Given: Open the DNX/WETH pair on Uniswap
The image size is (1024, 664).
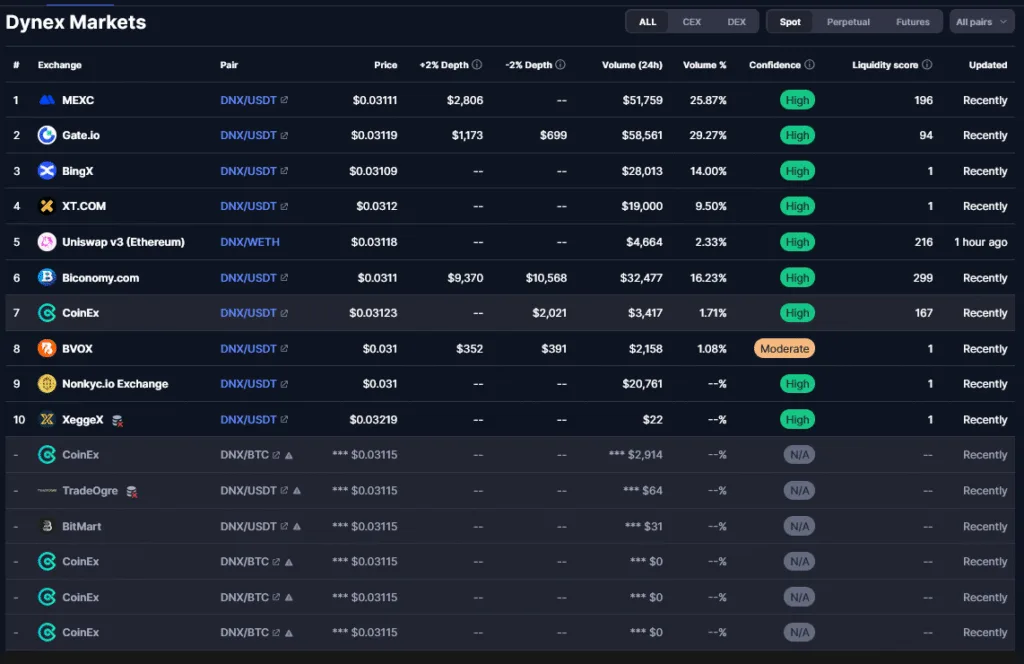Looking at the screenshot, I should pos(249,242).
